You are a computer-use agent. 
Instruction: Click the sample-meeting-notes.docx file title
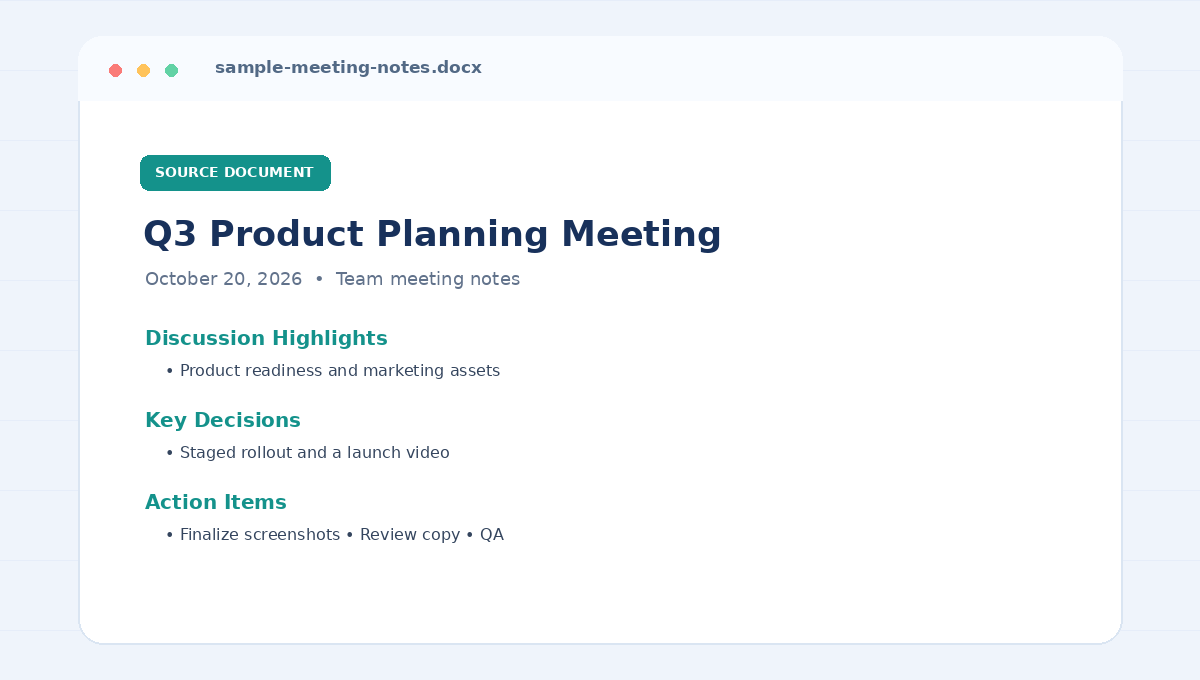(348, 68)
